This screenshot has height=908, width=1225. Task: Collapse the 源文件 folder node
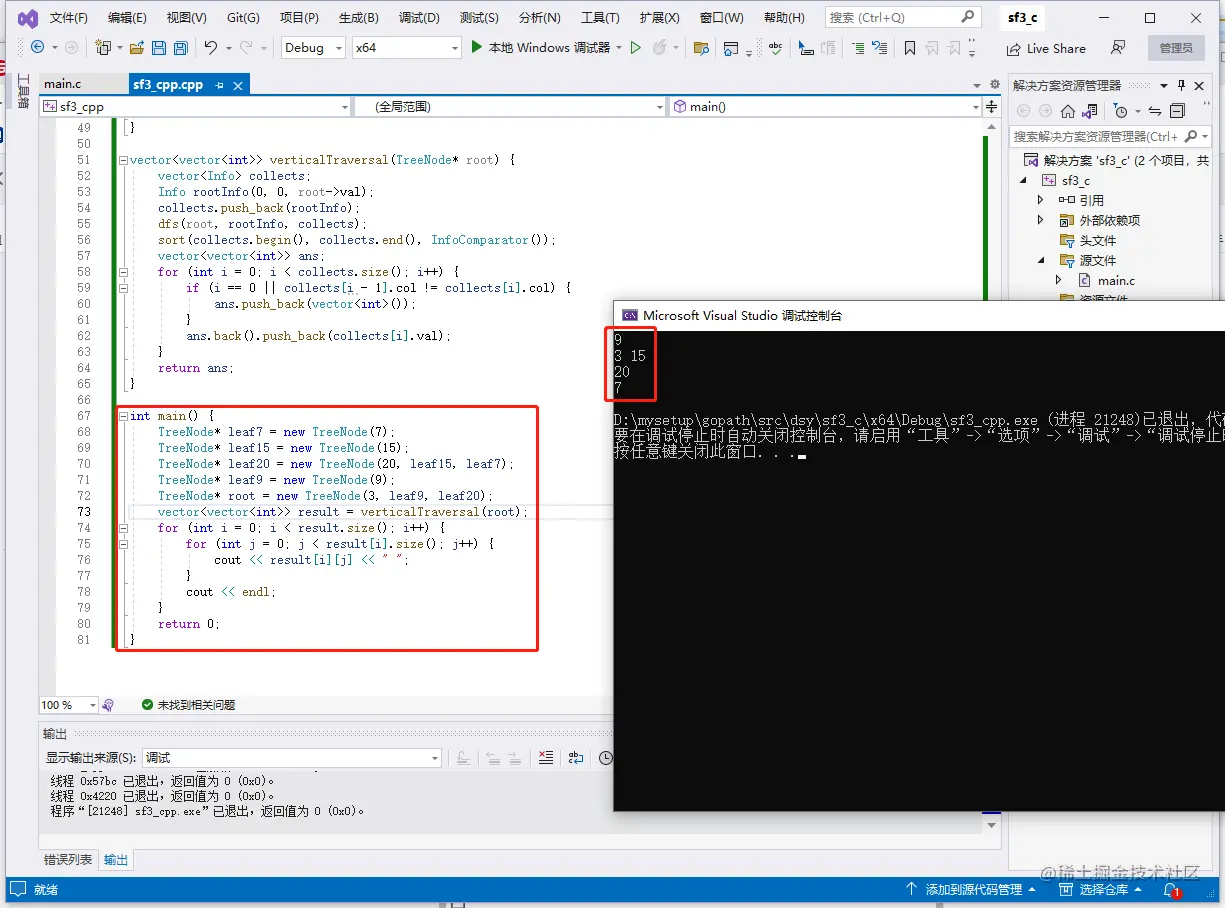[1041, 261]
